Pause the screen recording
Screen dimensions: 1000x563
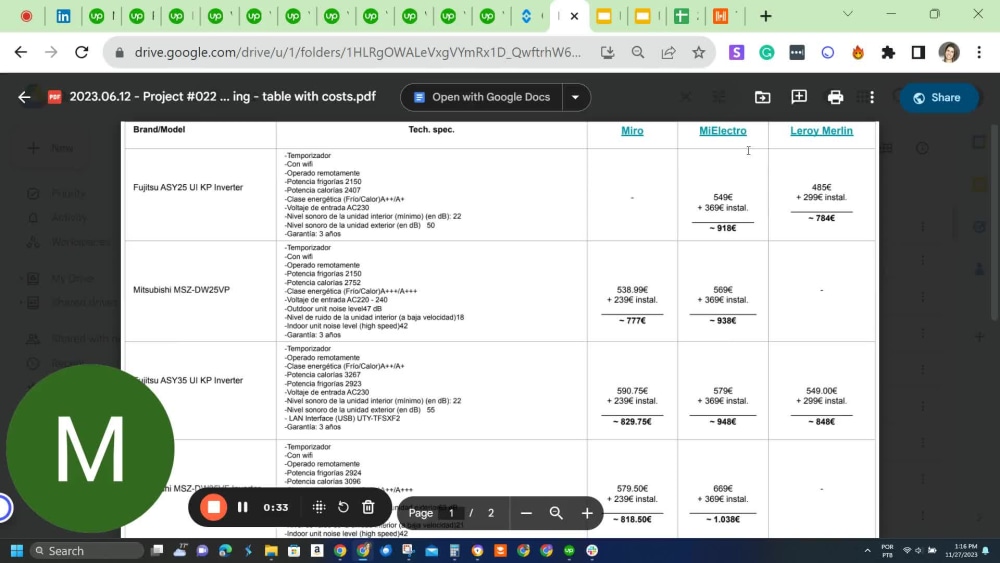(242, 508)
